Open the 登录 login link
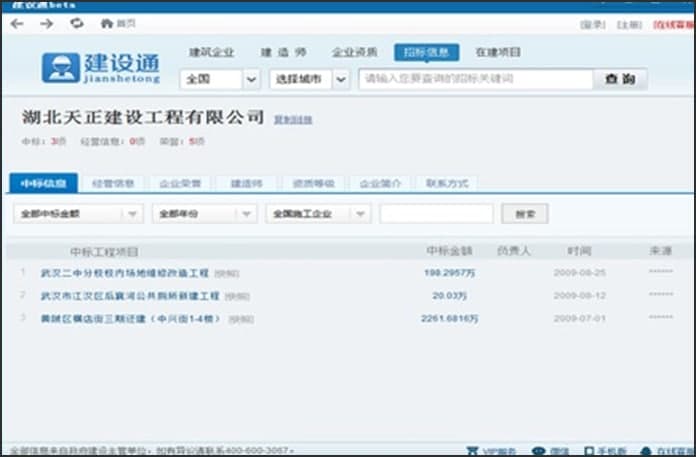The image size is (696, 457). 593,24
